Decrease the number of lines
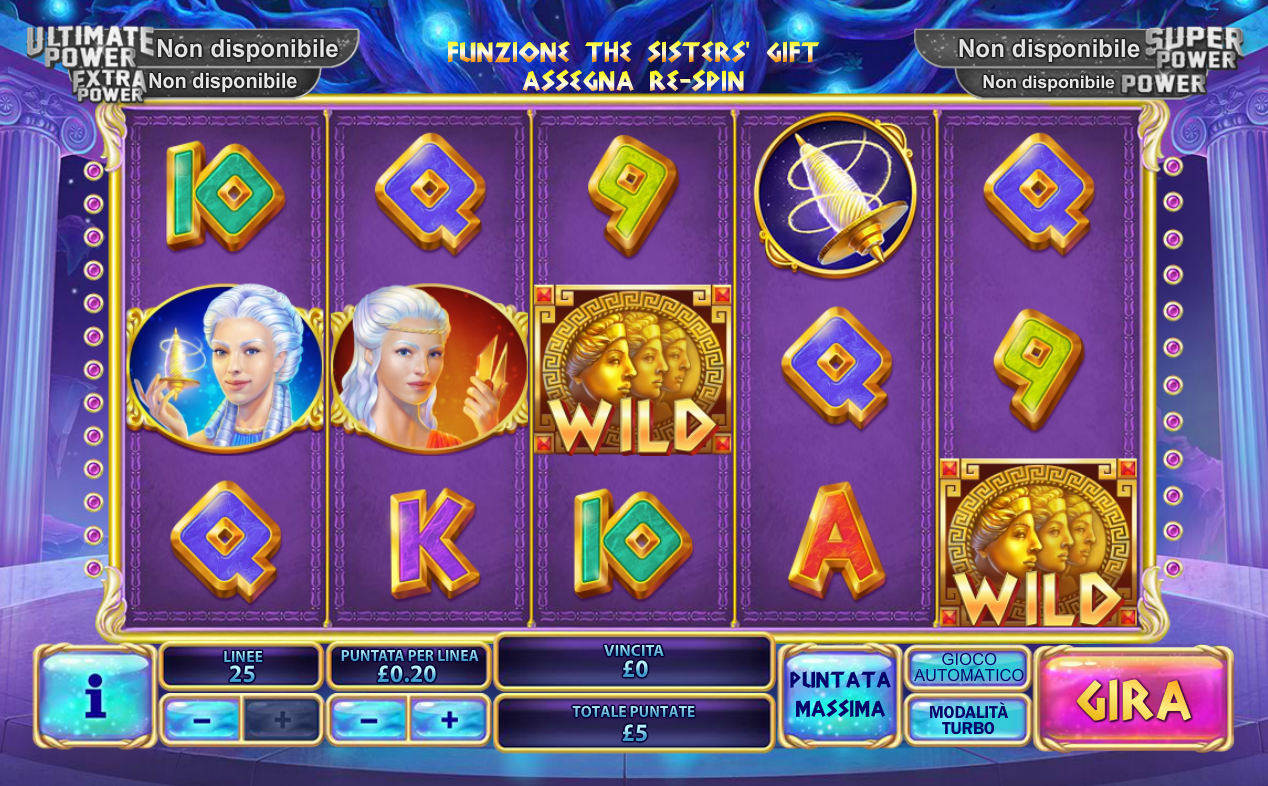 (201, 719)
